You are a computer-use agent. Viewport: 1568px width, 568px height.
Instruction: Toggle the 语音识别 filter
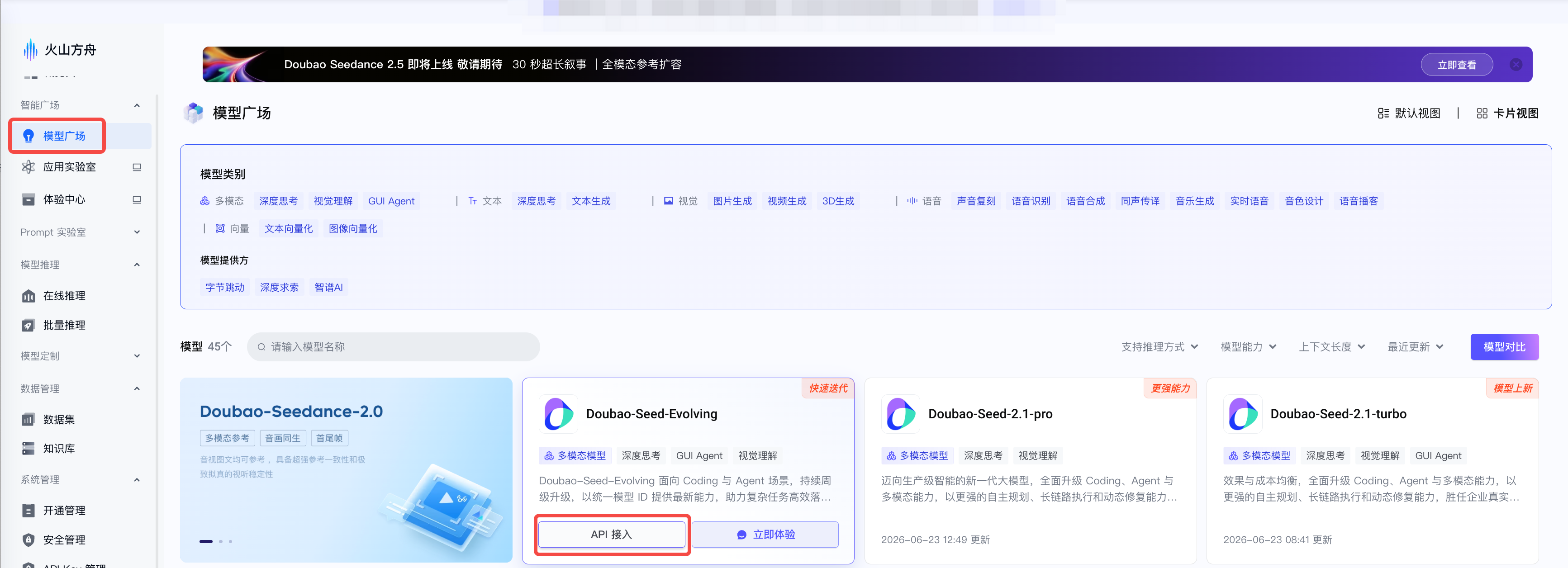1031,201
